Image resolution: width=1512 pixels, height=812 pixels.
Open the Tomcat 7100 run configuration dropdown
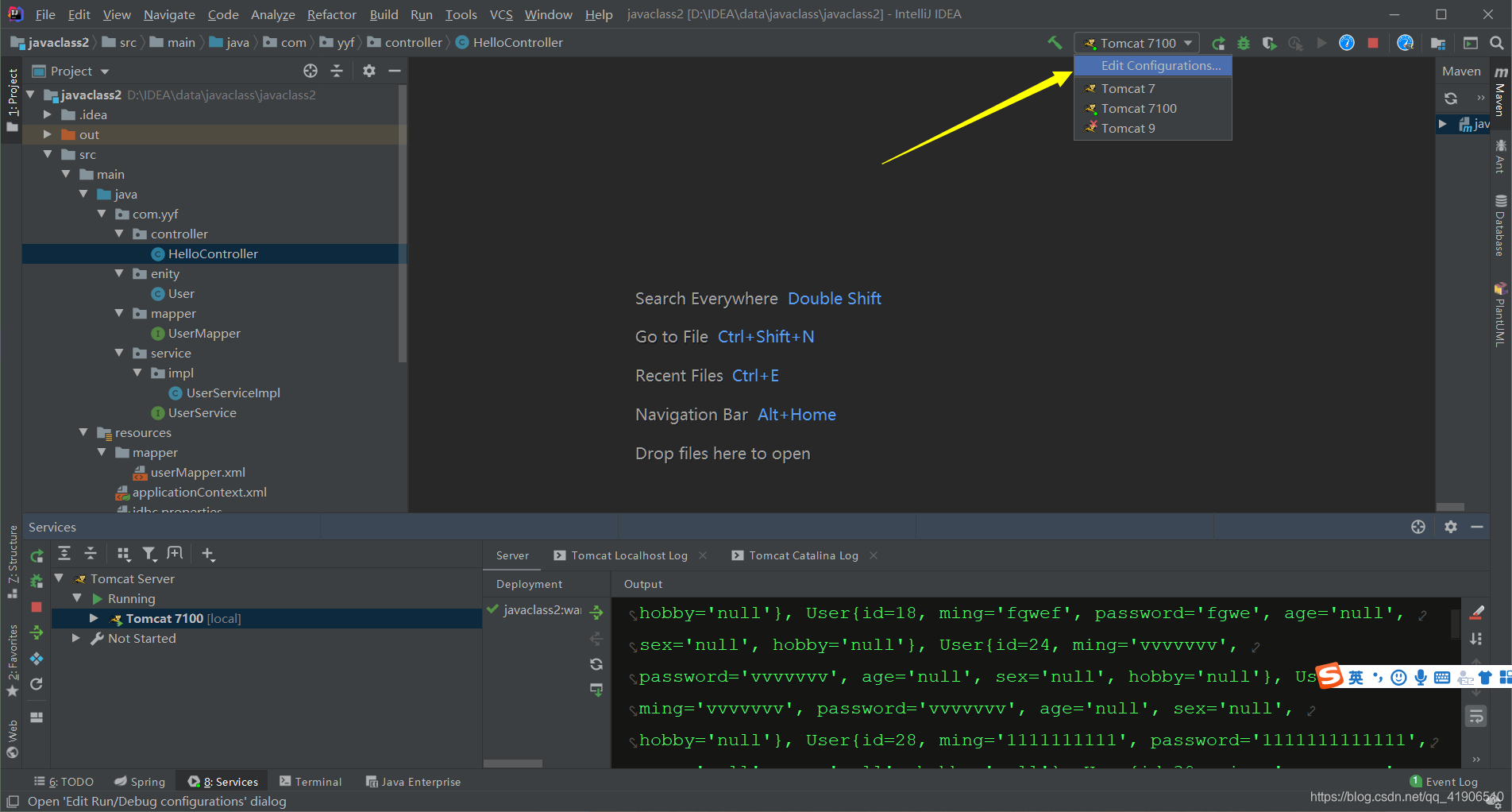[x=1137, y=43]
